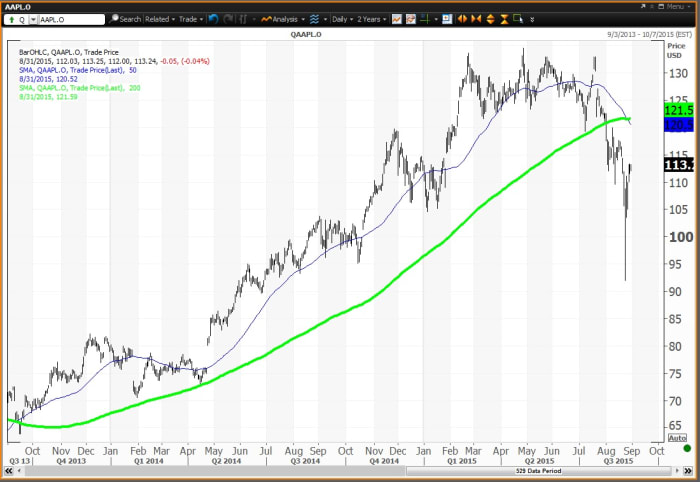
Task: Click the line chart style icon
Action: 397,19
